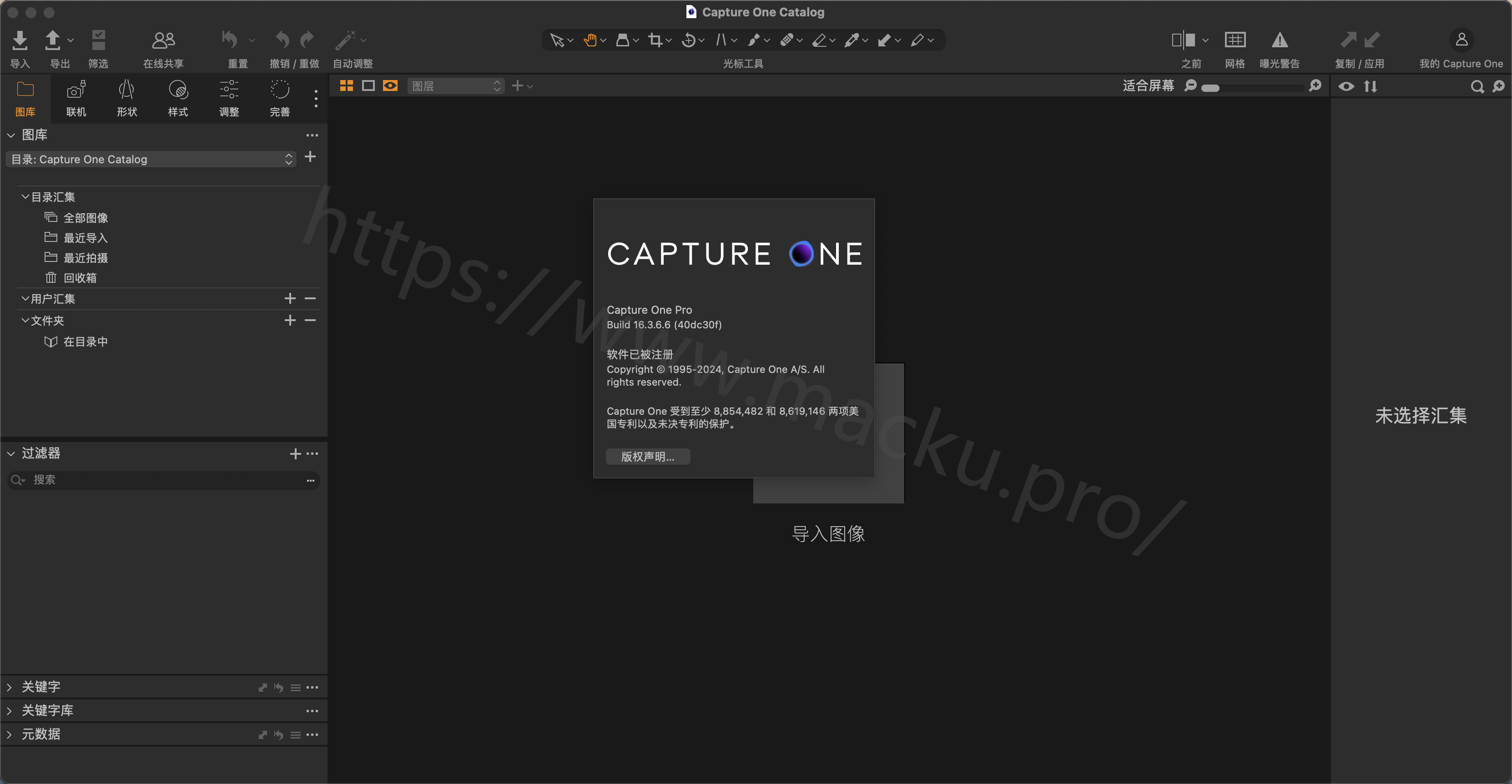This screenshot has width=1512, height=784.
Task: Click the Import (导入) toolbar icon
Action: click(20, 40)
